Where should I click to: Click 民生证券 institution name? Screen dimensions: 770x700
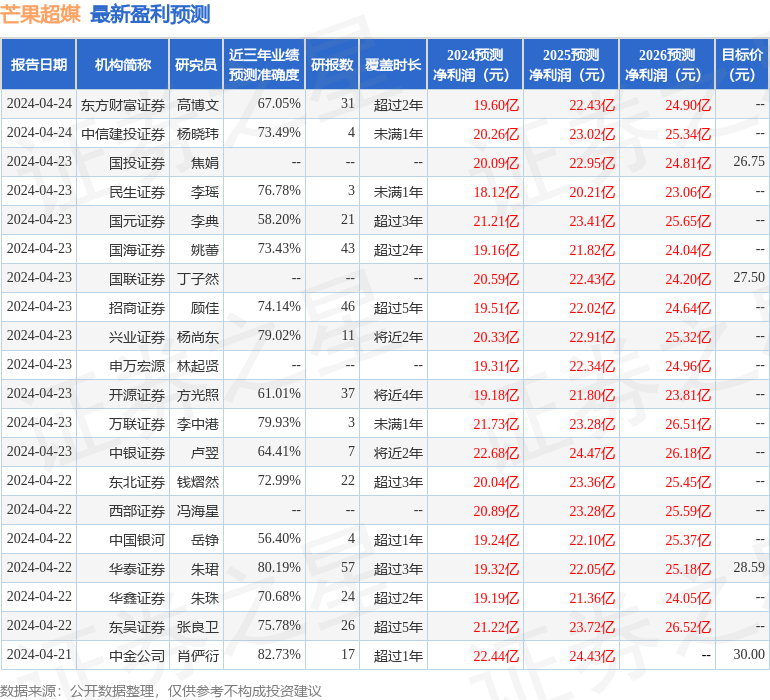click(x=137, y=192)
